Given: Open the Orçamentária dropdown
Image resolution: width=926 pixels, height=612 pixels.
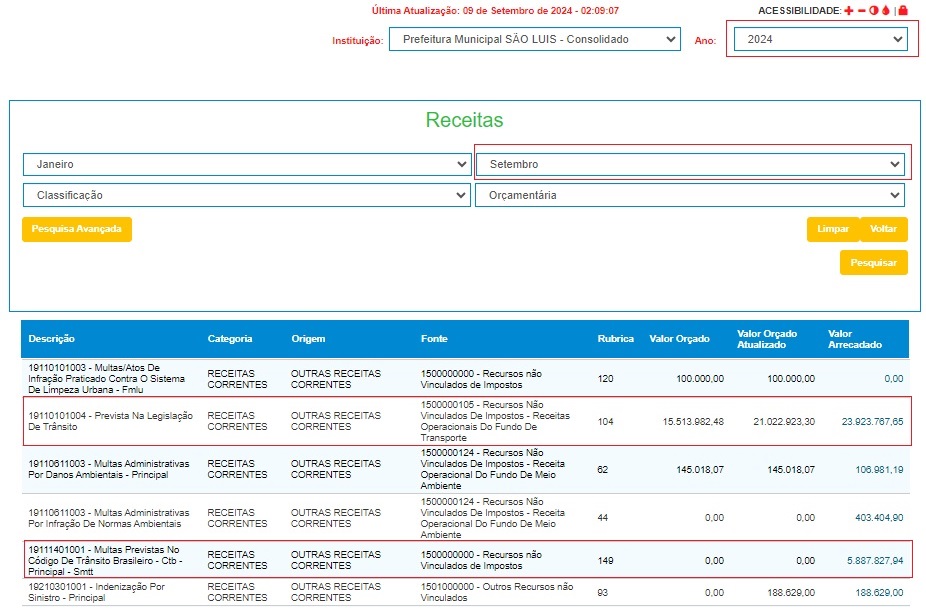Looking at the screenshot, I should (690, 195).
